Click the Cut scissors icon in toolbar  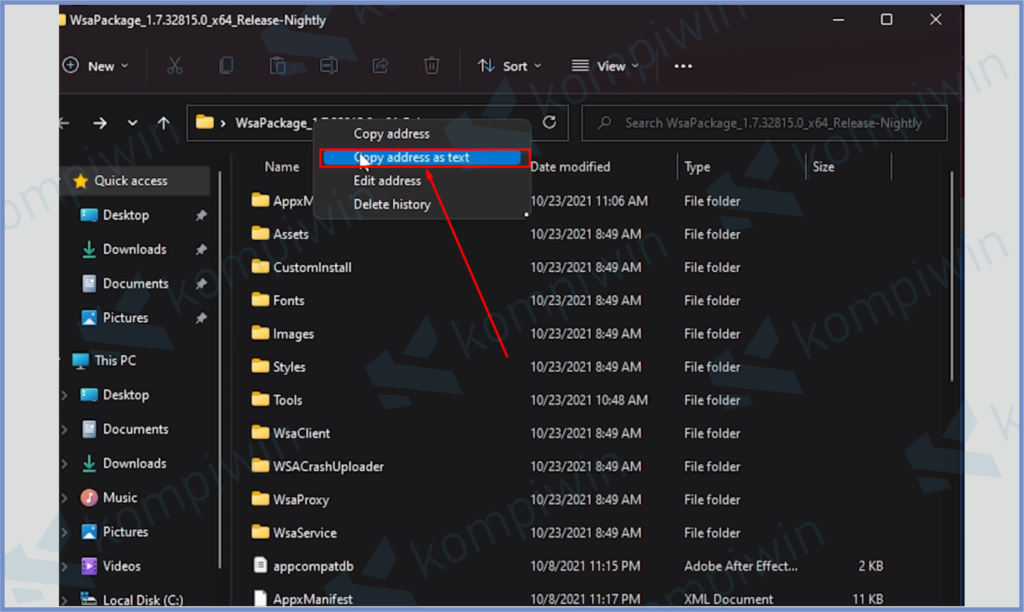pos(175,66)
